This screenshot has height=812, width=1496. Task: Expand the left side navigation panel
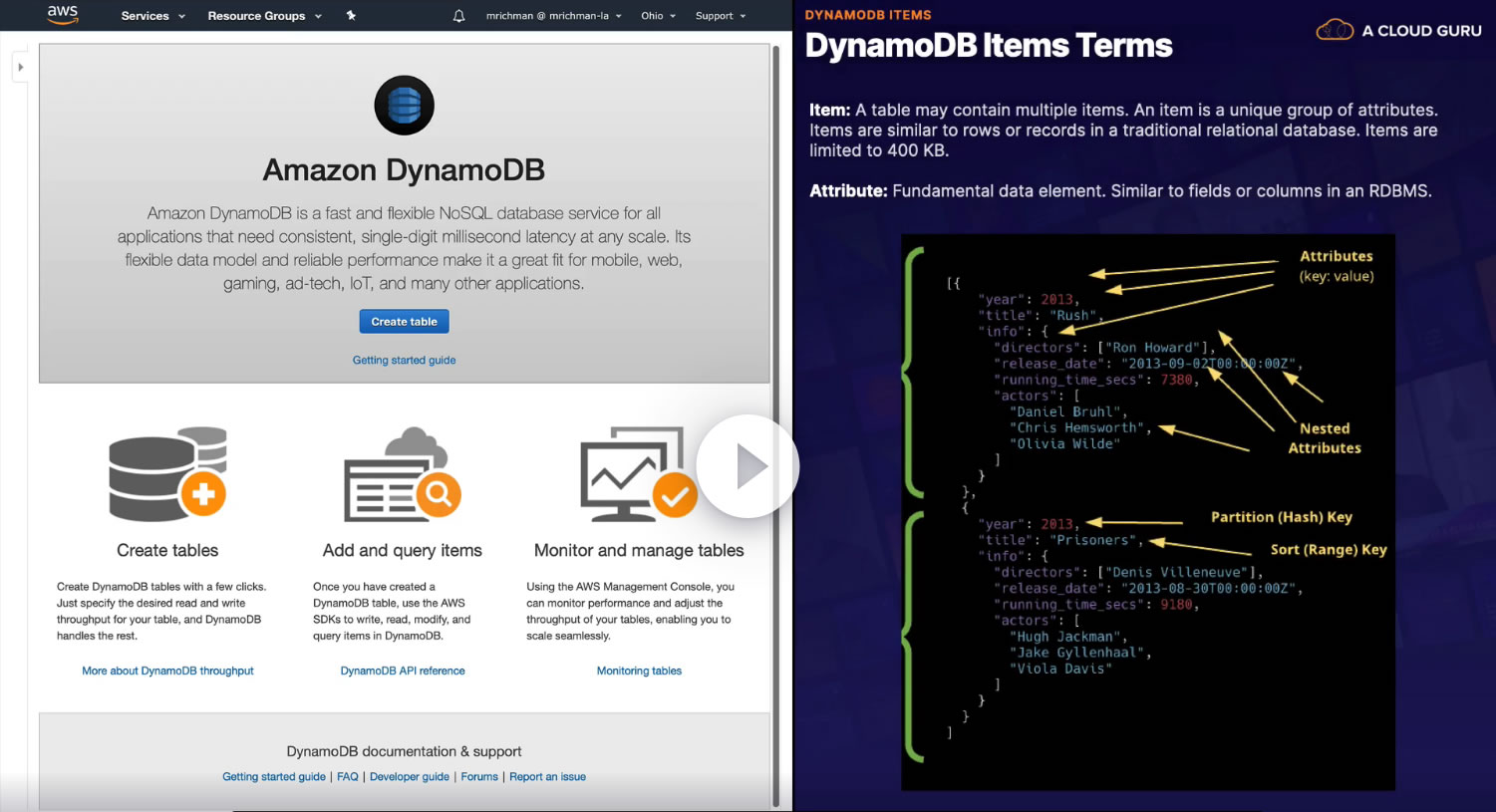[20, 68]
